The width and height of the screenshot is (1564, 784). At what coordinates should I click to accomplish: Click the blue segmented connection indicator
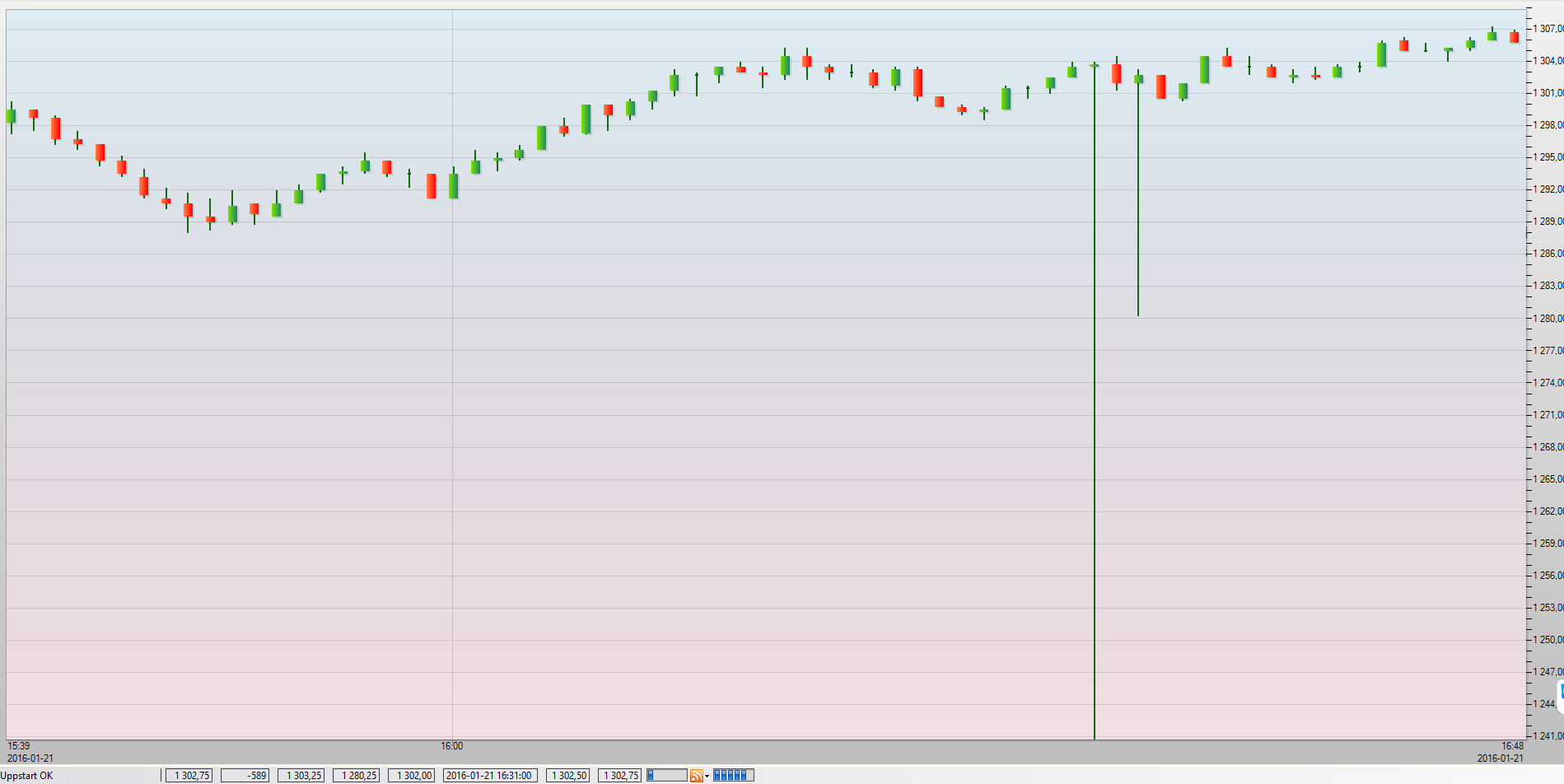click(733, 775)
